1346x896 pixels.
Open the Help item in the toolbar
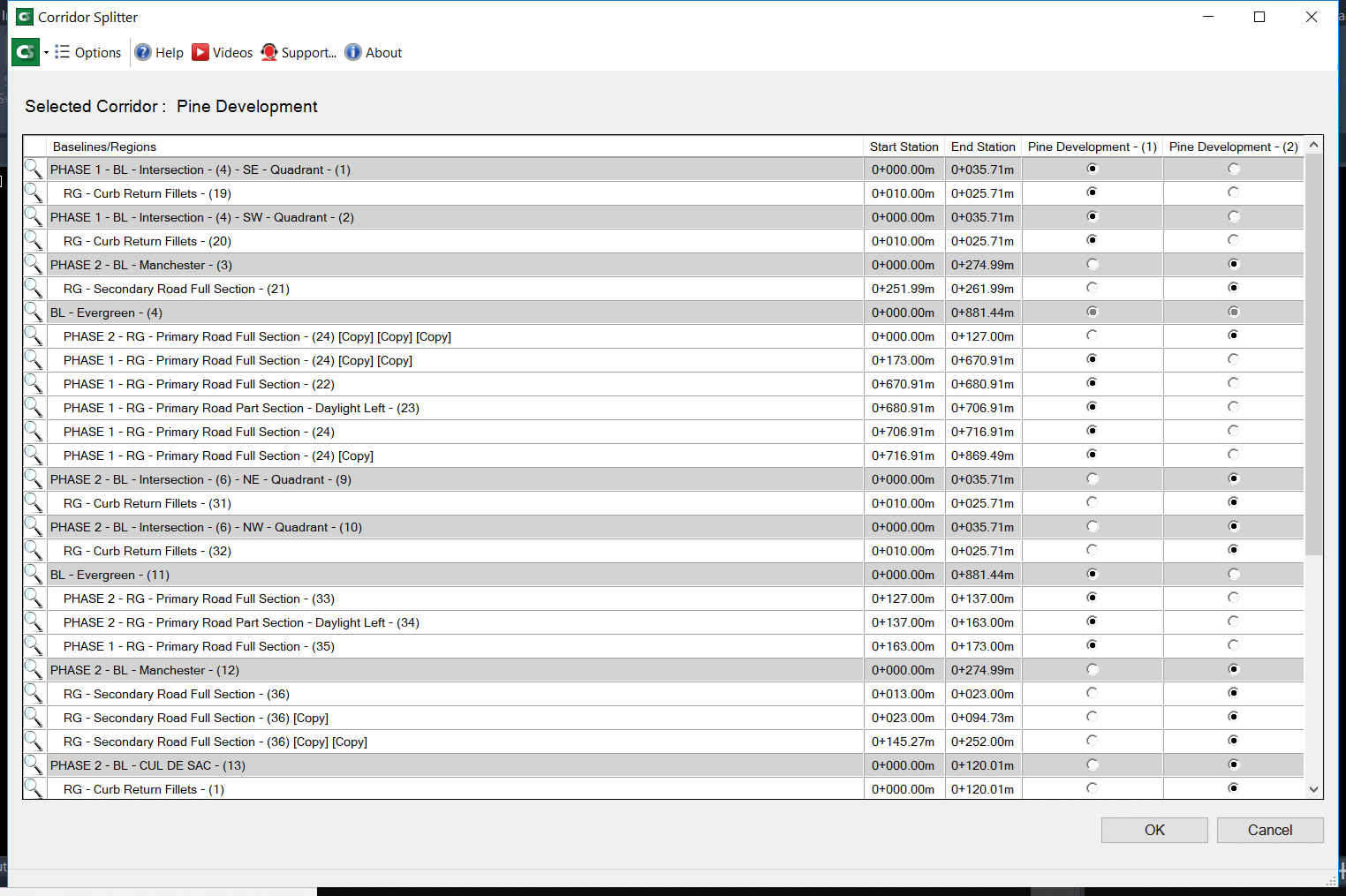click(x=159, y=53)
